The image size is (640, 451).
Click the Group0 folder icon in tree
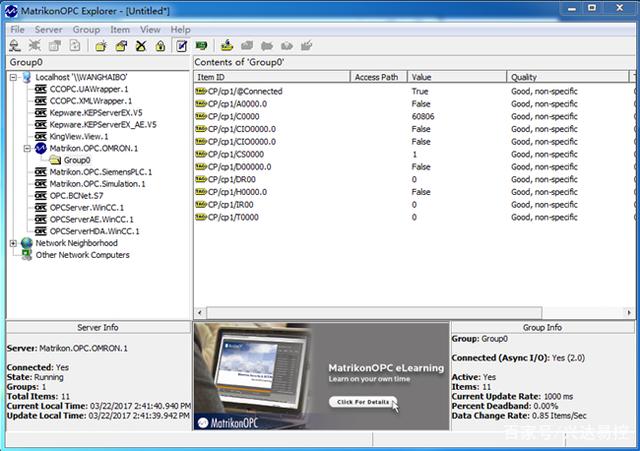[55, 160]
